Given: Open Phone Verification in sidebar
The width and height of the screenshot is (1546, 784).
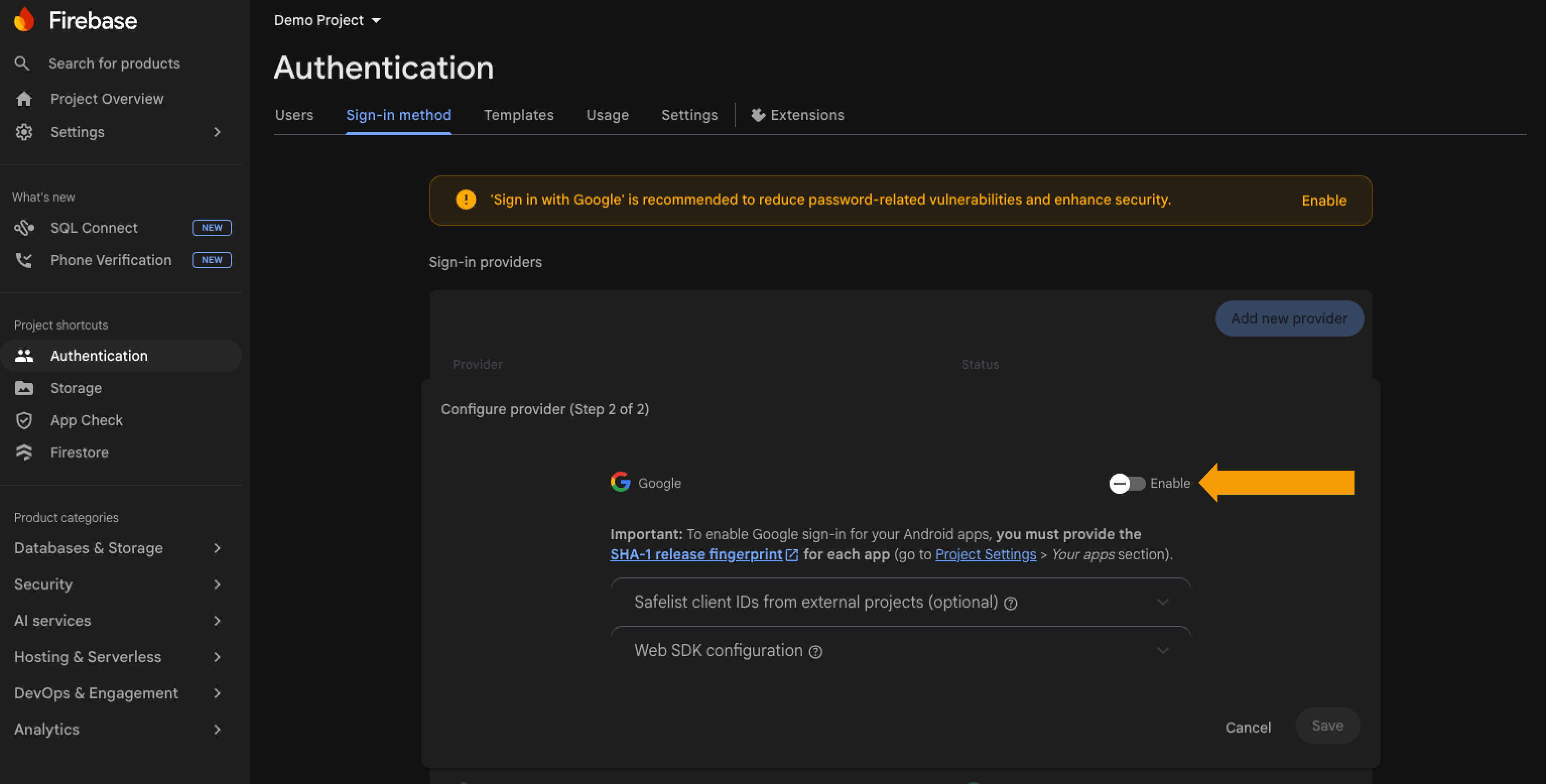Looking at the screenshot, I should click(110, 260).
